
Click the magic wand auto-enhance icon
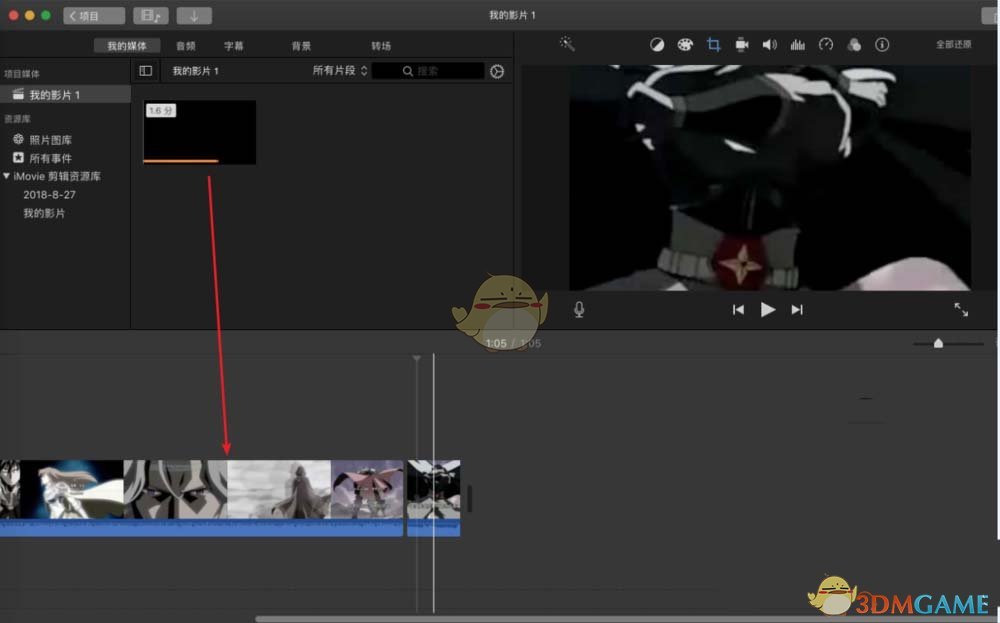click(x=566, y=43)
